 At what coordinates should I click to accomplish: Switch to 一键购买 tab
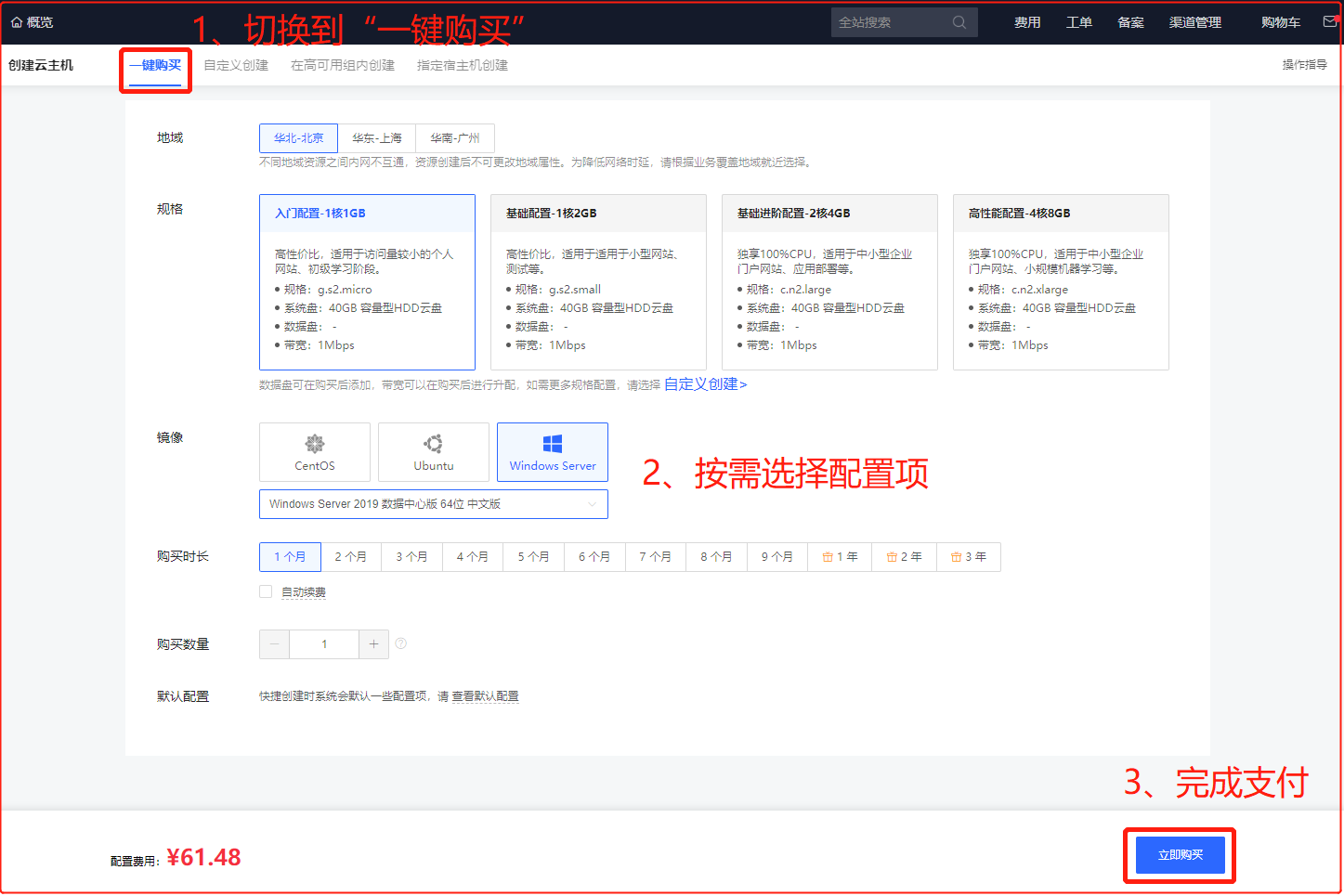[x=155, y=65]
